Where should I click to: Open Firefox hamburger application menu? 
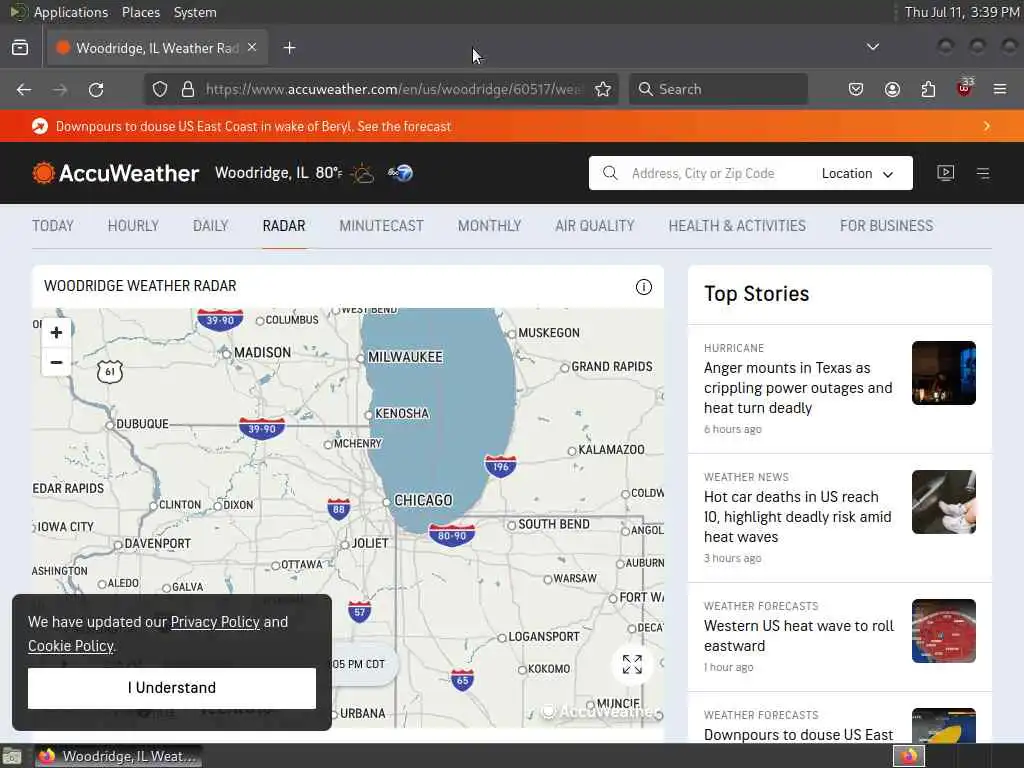click(1000, 89)
